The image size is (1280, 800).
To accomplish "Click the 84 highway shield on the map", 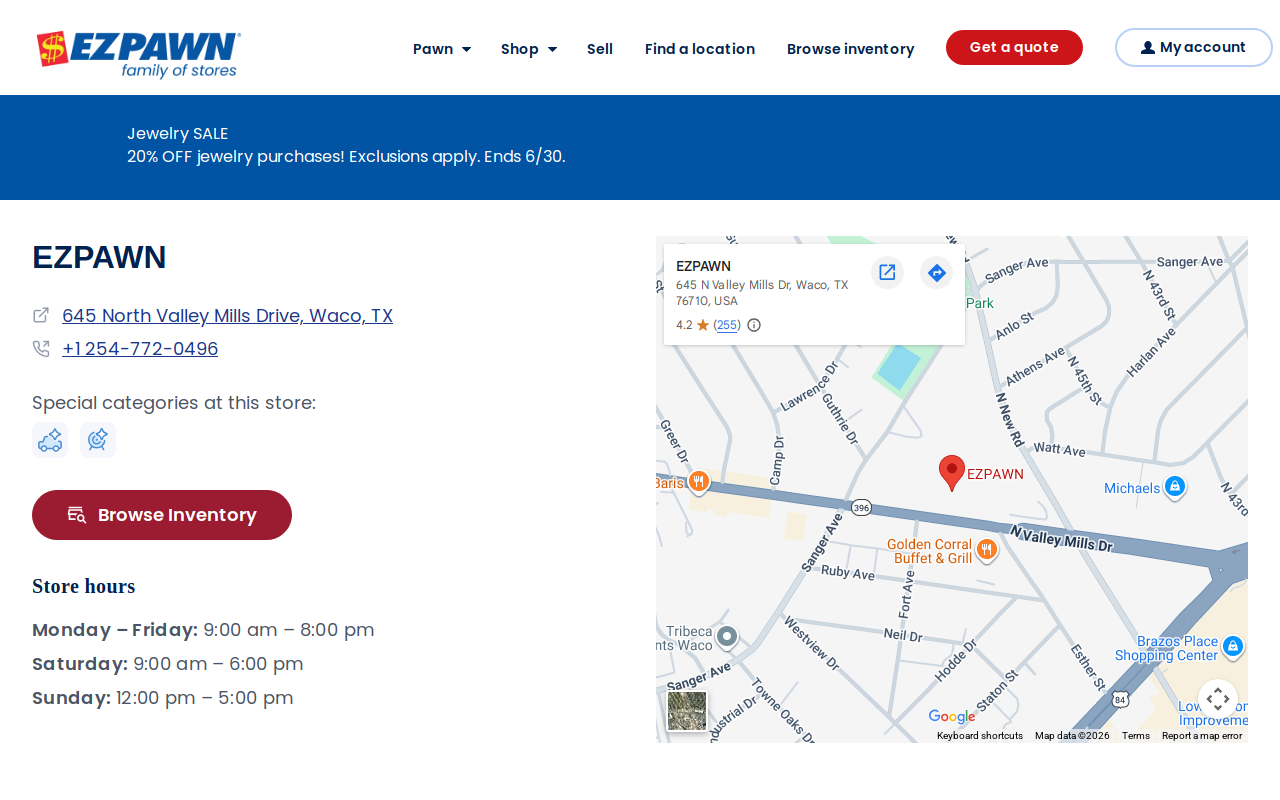I will tap(1122, 699).
